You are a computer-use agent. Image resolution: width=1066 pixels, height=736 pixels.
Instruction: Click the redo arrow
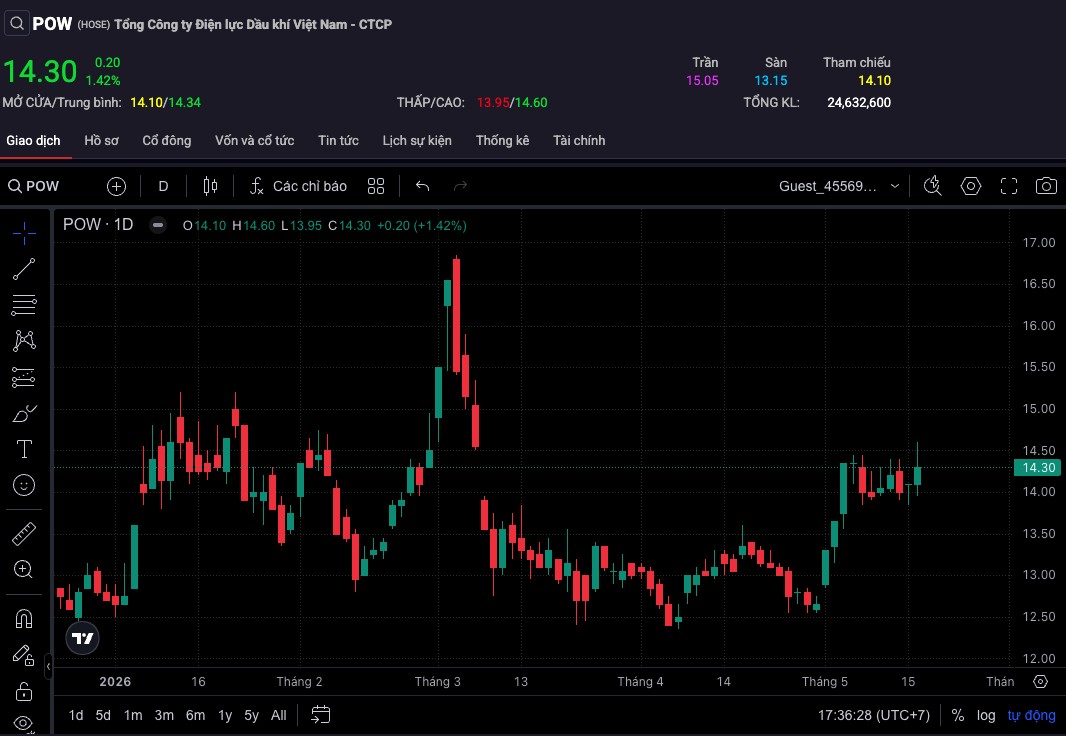(460, 186)
